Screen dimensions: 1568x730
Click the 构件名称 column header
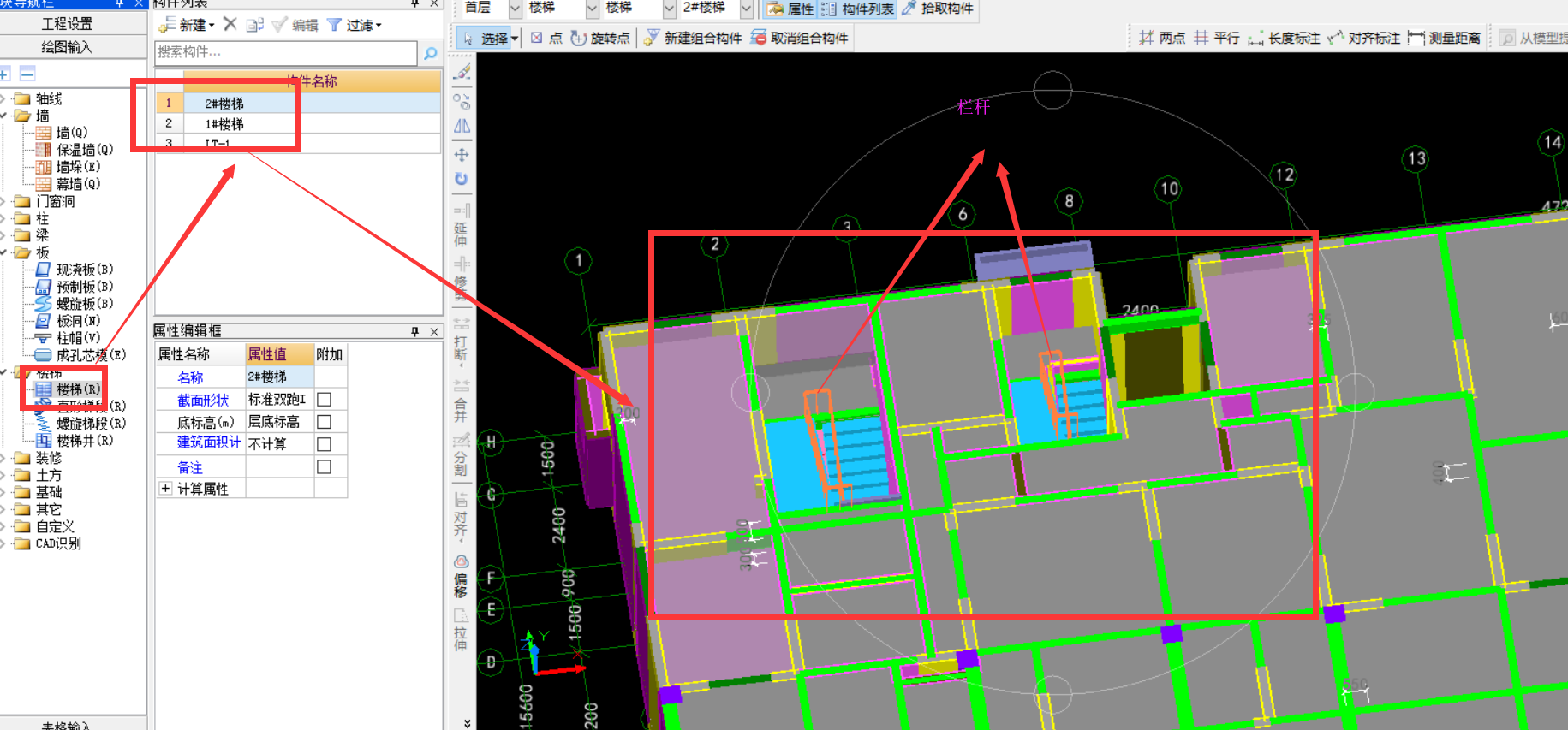point(312,81)
